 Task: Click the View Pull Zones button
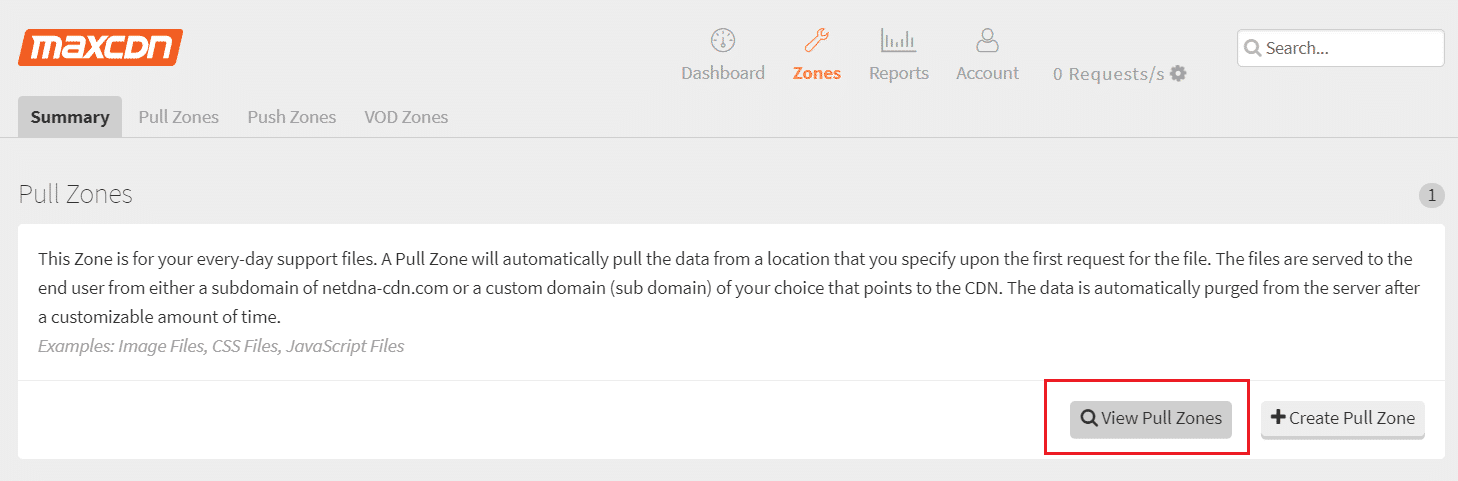pos(1151,419)
